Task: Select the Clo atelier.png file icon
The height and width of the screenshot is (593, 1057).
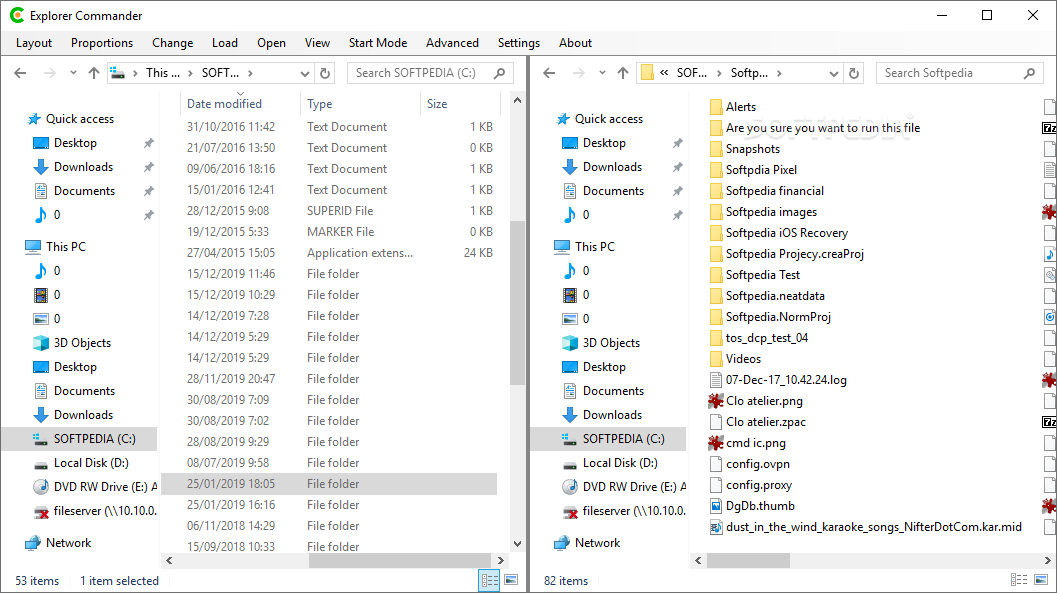Action: pos(716,401)
